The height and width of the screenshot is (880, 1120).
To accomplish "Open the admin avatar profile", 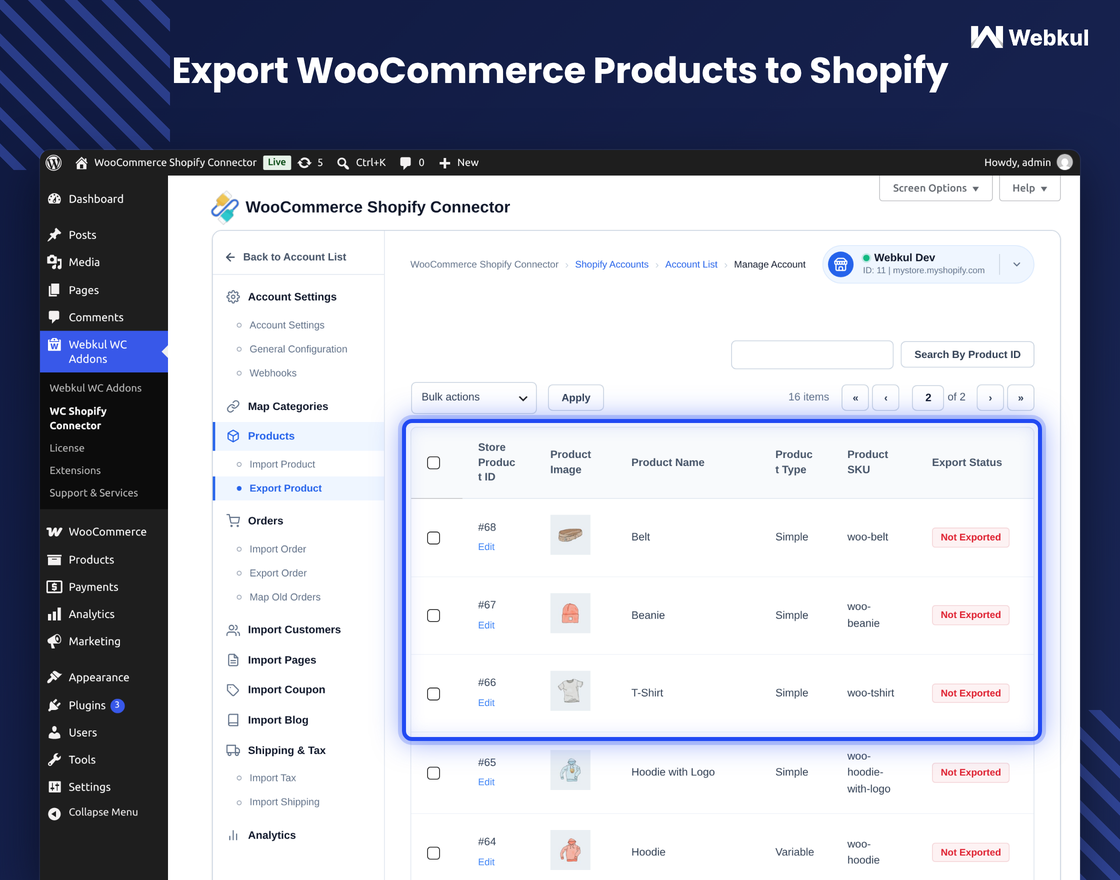I will click(1064, 162).
